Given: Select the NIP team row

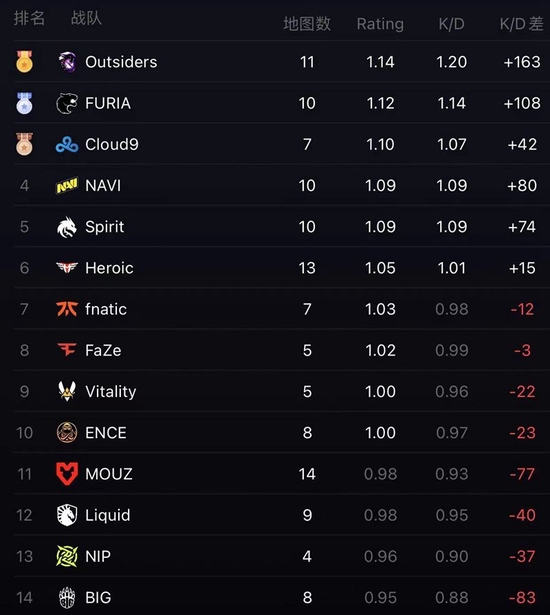Looking at the screenshot, I should click(282, 556).
